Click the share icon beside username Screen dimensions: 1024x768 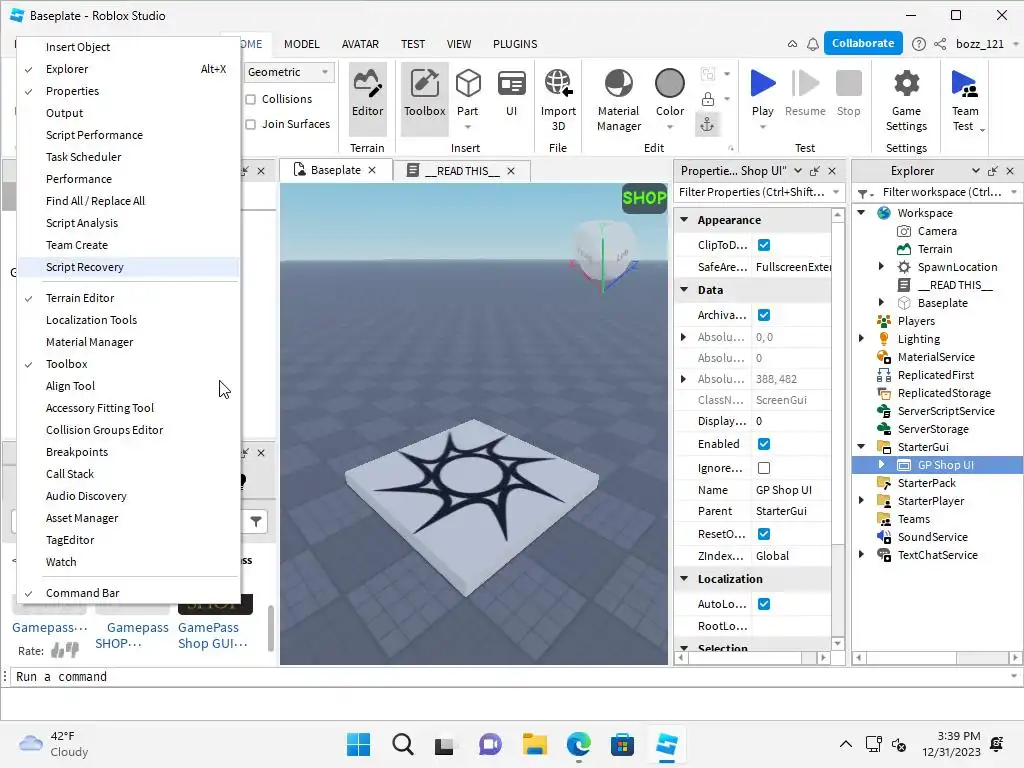940,44
